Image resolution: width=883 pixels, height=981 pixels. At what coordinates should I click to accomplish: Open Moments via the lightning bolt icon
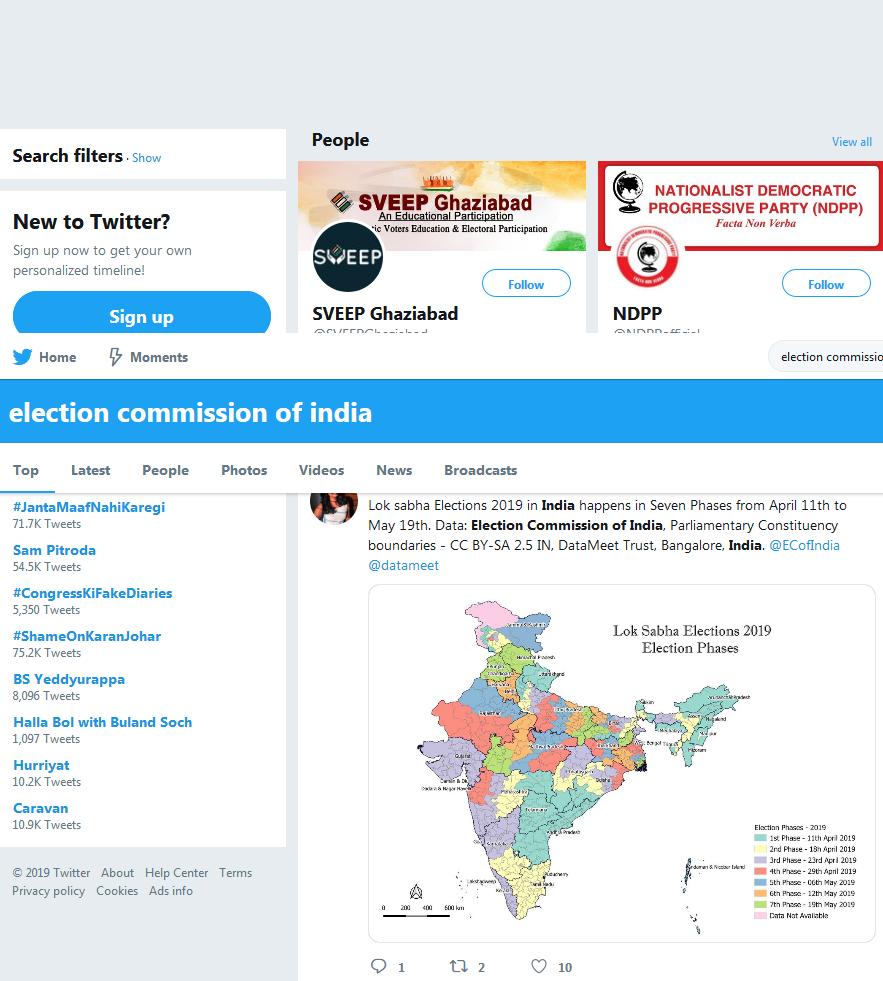point(115,357)
